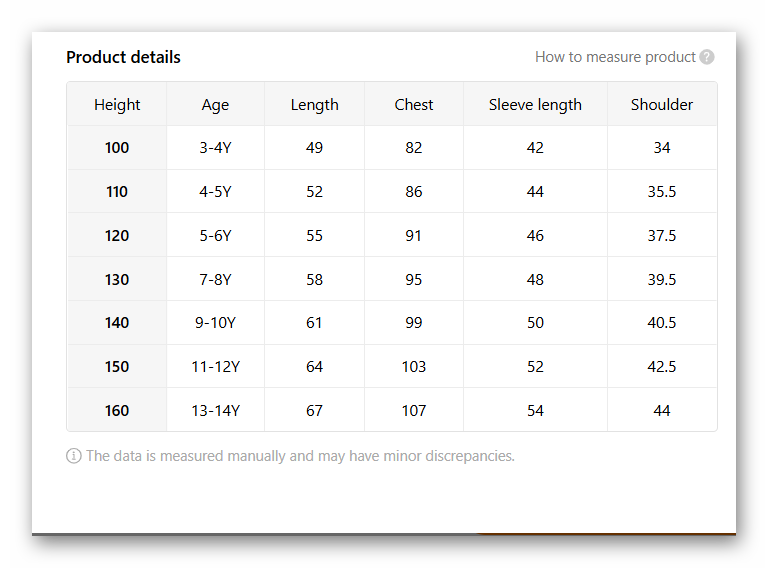Image resolution: width=768 pixels, height=568 pixels.
Task: Click the Height column header
Action: point(117,105)
